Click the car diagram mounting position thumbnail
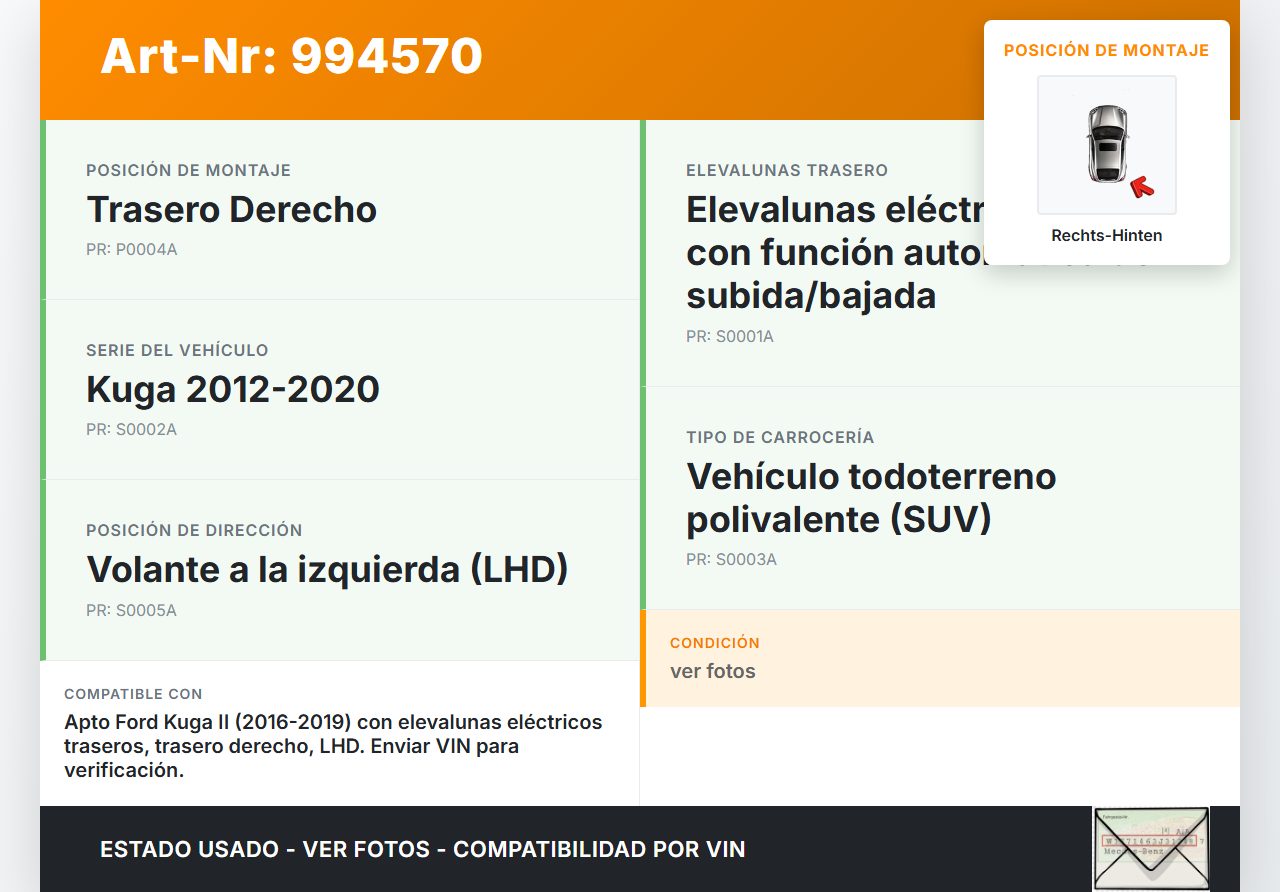 click(x=1107, y=145)
